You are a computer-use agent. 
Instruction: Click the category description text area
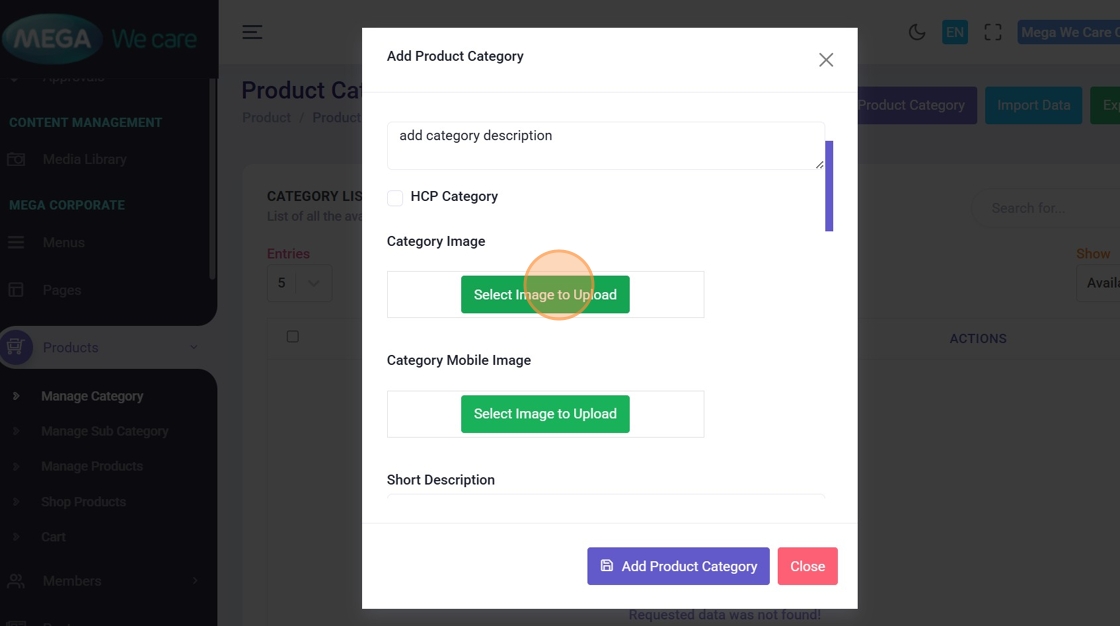605,145
